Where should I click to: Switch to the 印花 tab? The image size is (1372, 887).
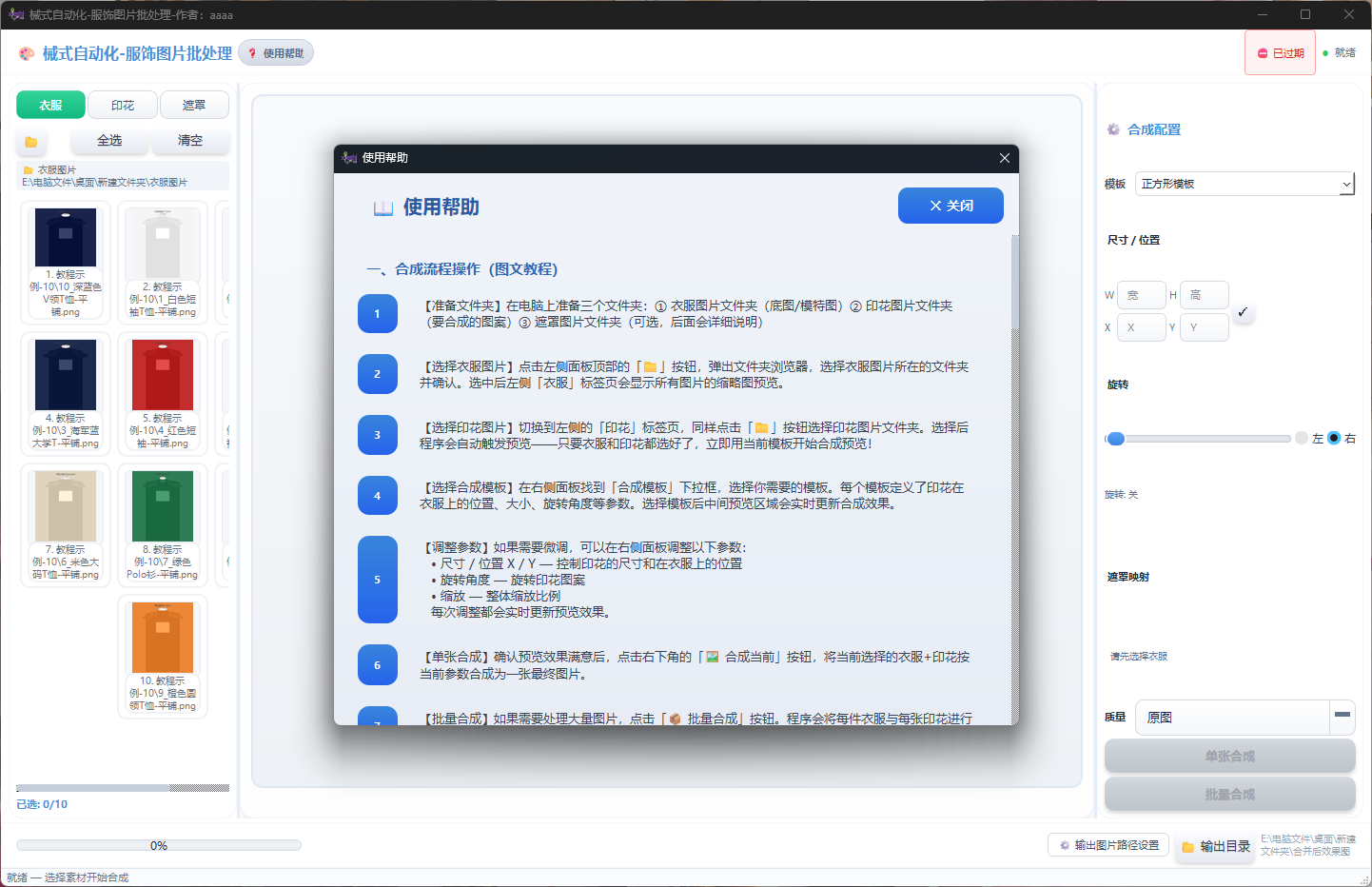point(123,105)
